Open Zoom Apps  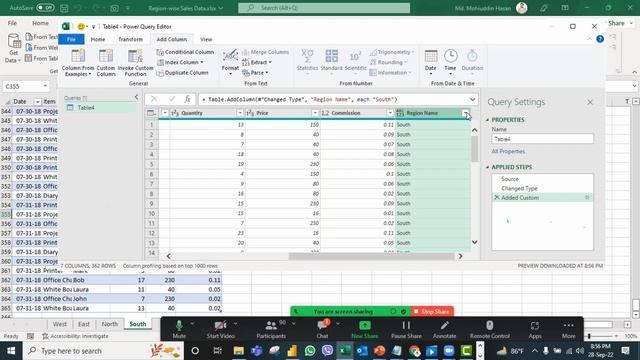pyautogui.click(x=535, y=329)
